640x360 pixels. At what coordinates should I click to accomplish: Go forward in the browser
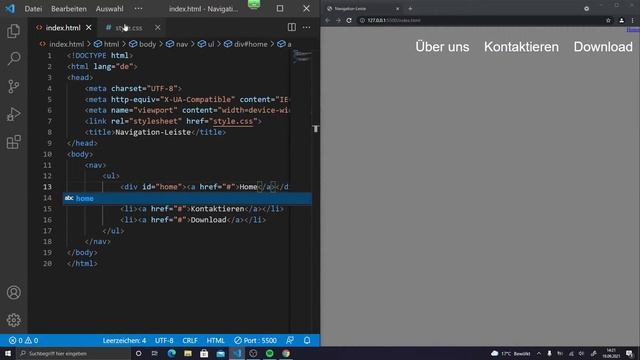[338, 20]
